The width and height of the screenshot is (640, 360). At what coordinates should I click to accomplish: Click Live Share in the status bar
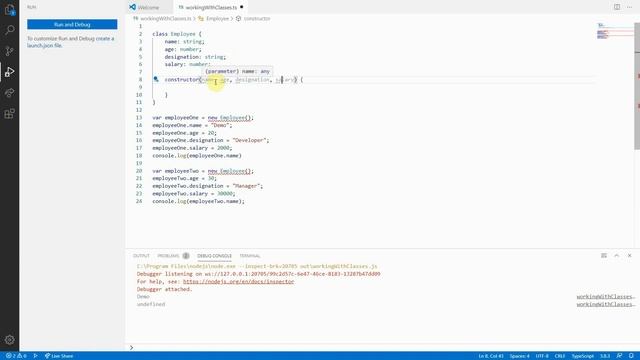point(59,356)
